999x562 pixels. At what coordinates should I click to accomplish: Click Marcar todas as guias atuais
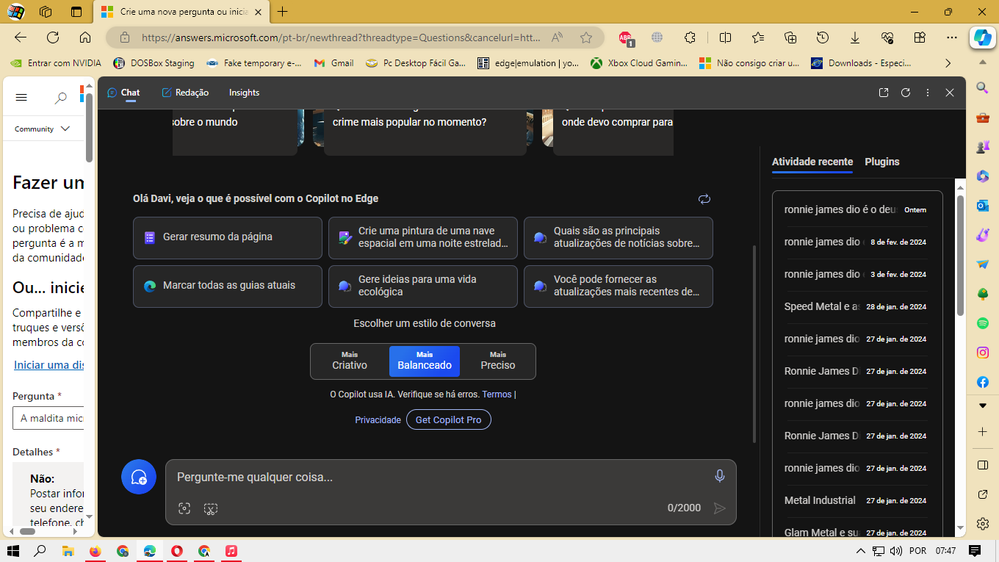click(x=227, y=285)
